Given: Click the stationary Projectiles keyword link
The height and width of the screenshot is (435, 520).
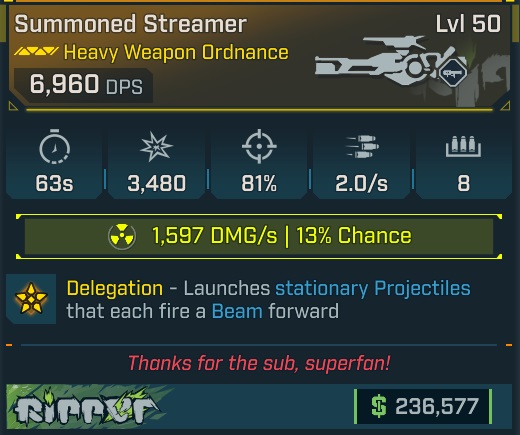Looking at the screenshot, I should tap(373, 288).
